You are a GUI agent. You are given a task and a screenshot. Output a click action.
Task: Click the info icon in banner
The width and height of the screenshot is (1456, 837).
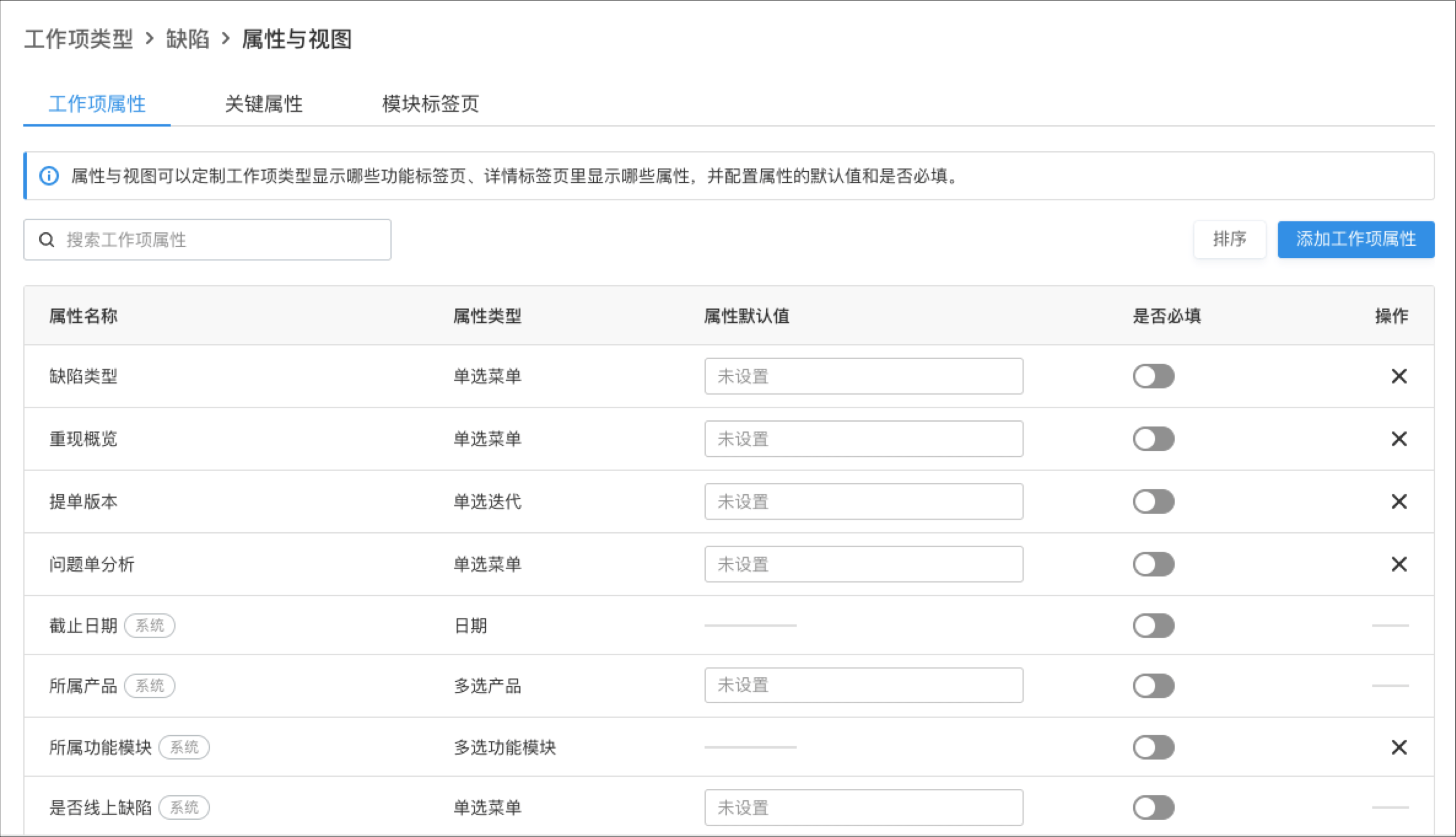pyautogui.click(x=49, y=176)
